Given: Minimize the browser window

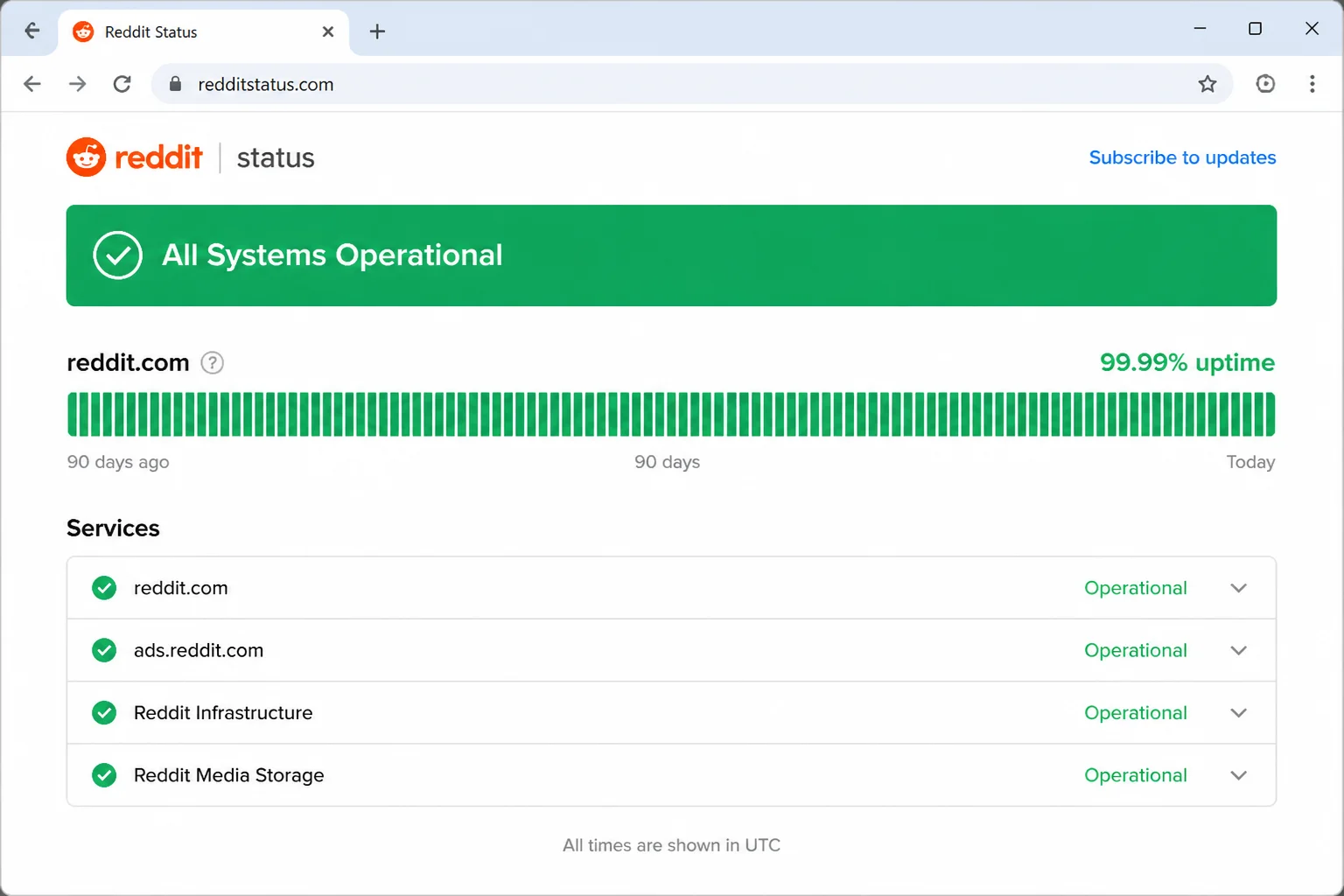Looking at the screenshot, I should tap(1200, 29).
